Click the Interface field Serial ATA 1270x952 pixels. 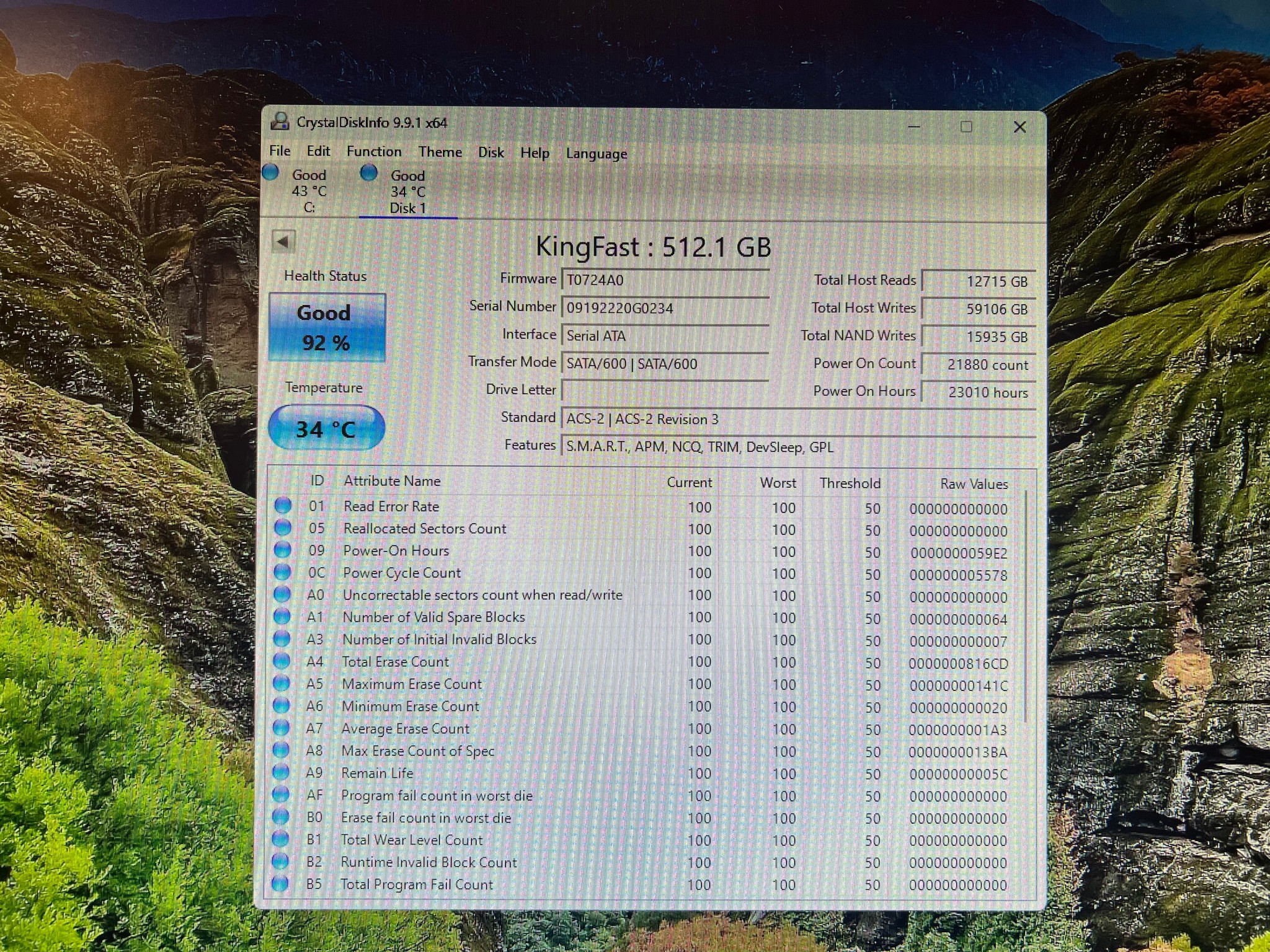(x=665, y=336)
